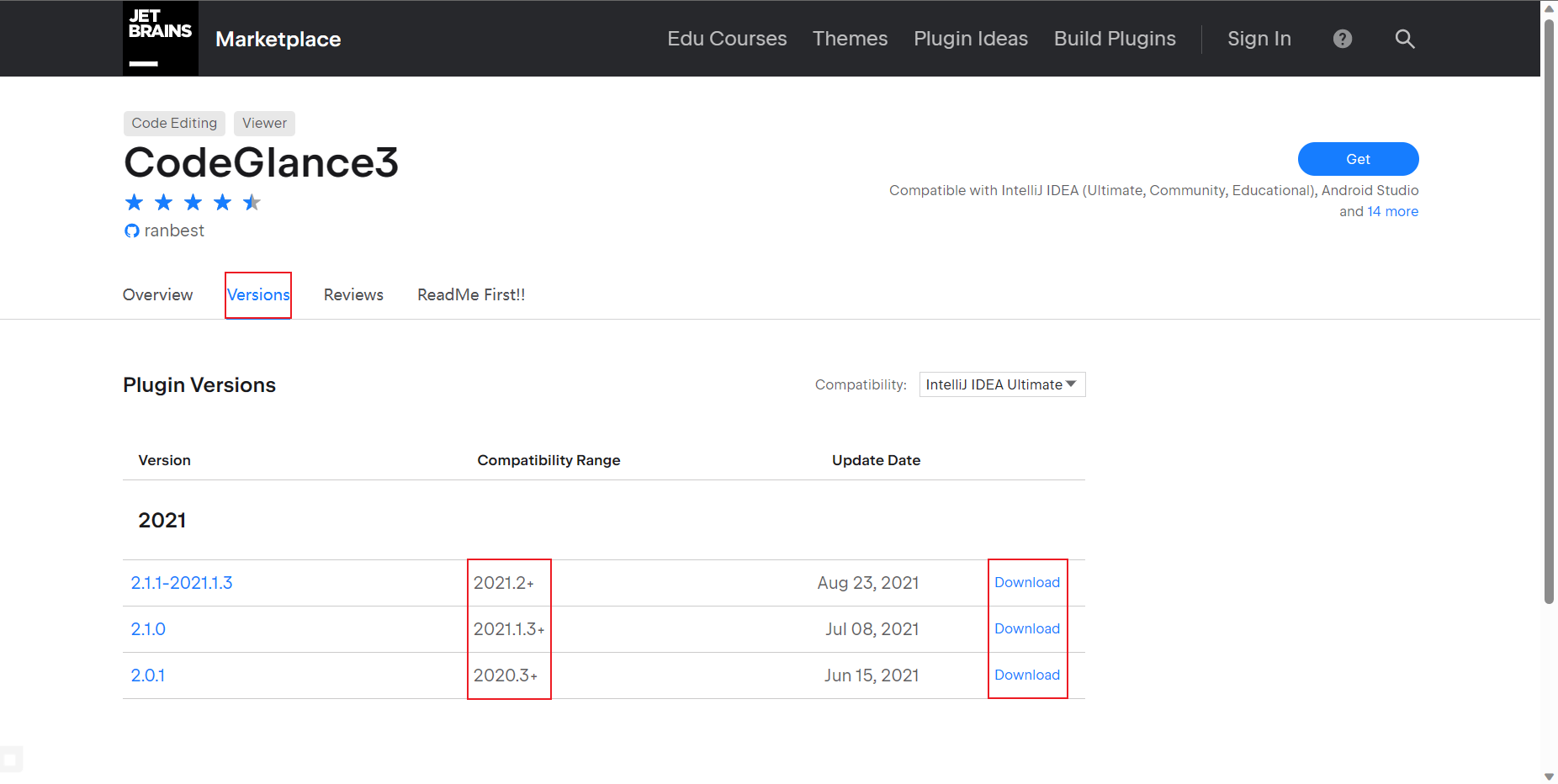Click the JetBrains logo
This screenshot has width=1558, height=784.
click(160, 39)
